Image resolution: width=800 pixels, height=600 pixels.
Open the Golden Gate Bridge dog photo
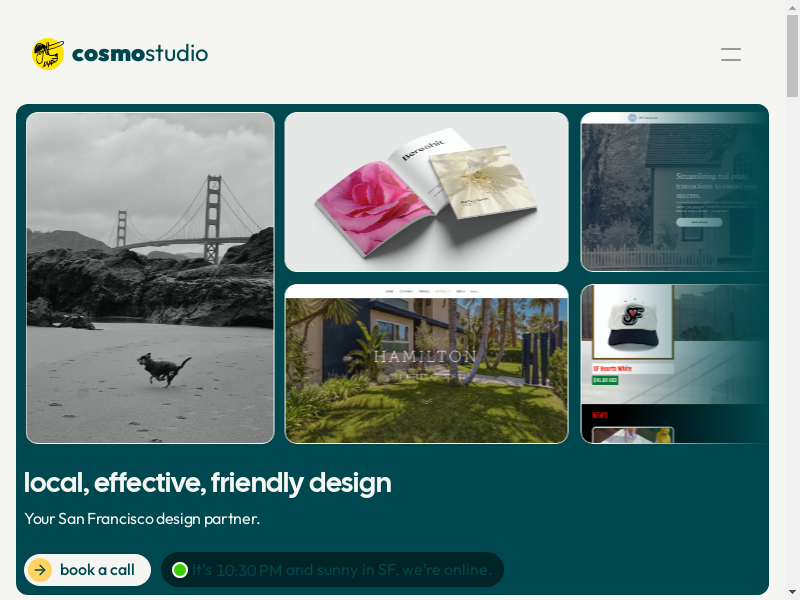tap(150, 278)
